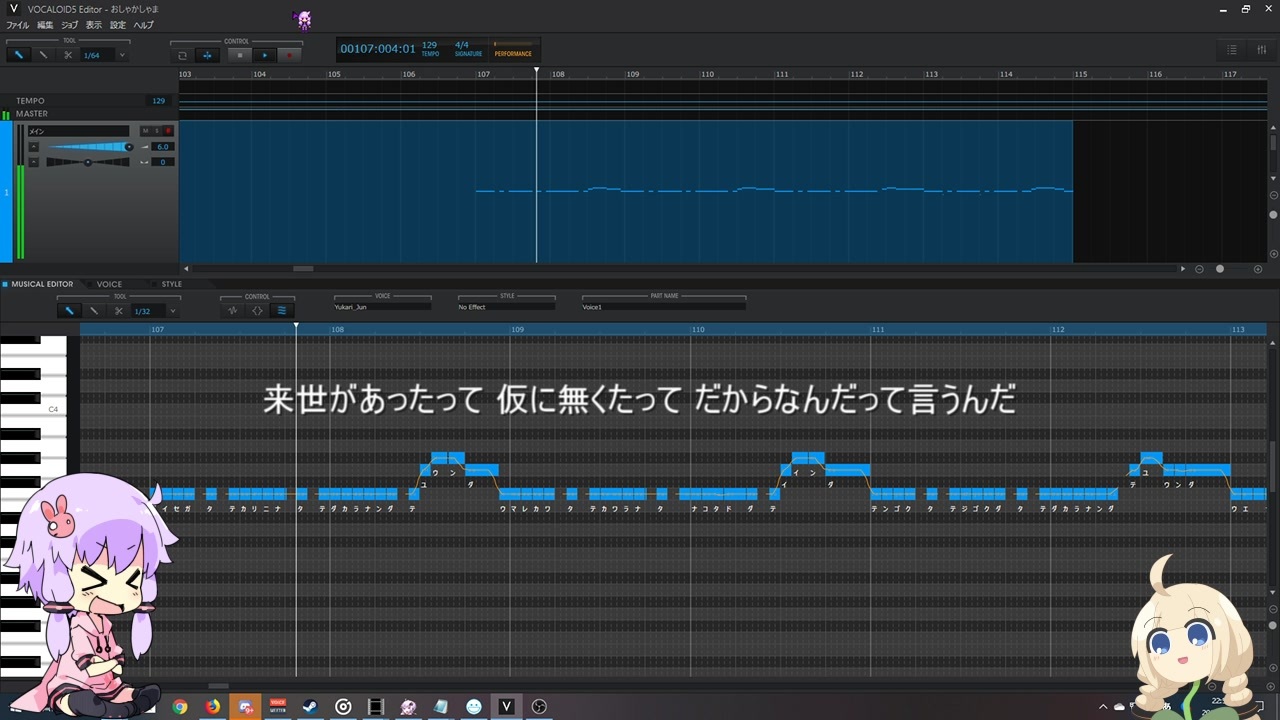Open the 1/32 quantize dropdown in Musical Editor

point(172,311)
